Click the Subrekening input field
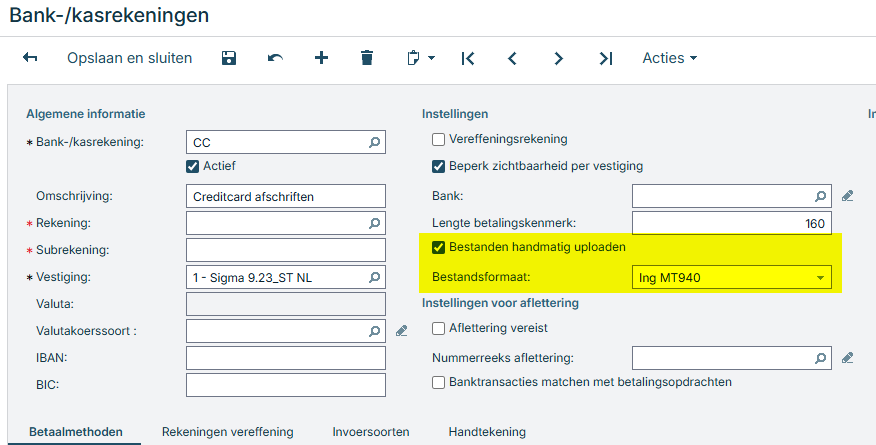The image size is (876, 445). [285, 250]
